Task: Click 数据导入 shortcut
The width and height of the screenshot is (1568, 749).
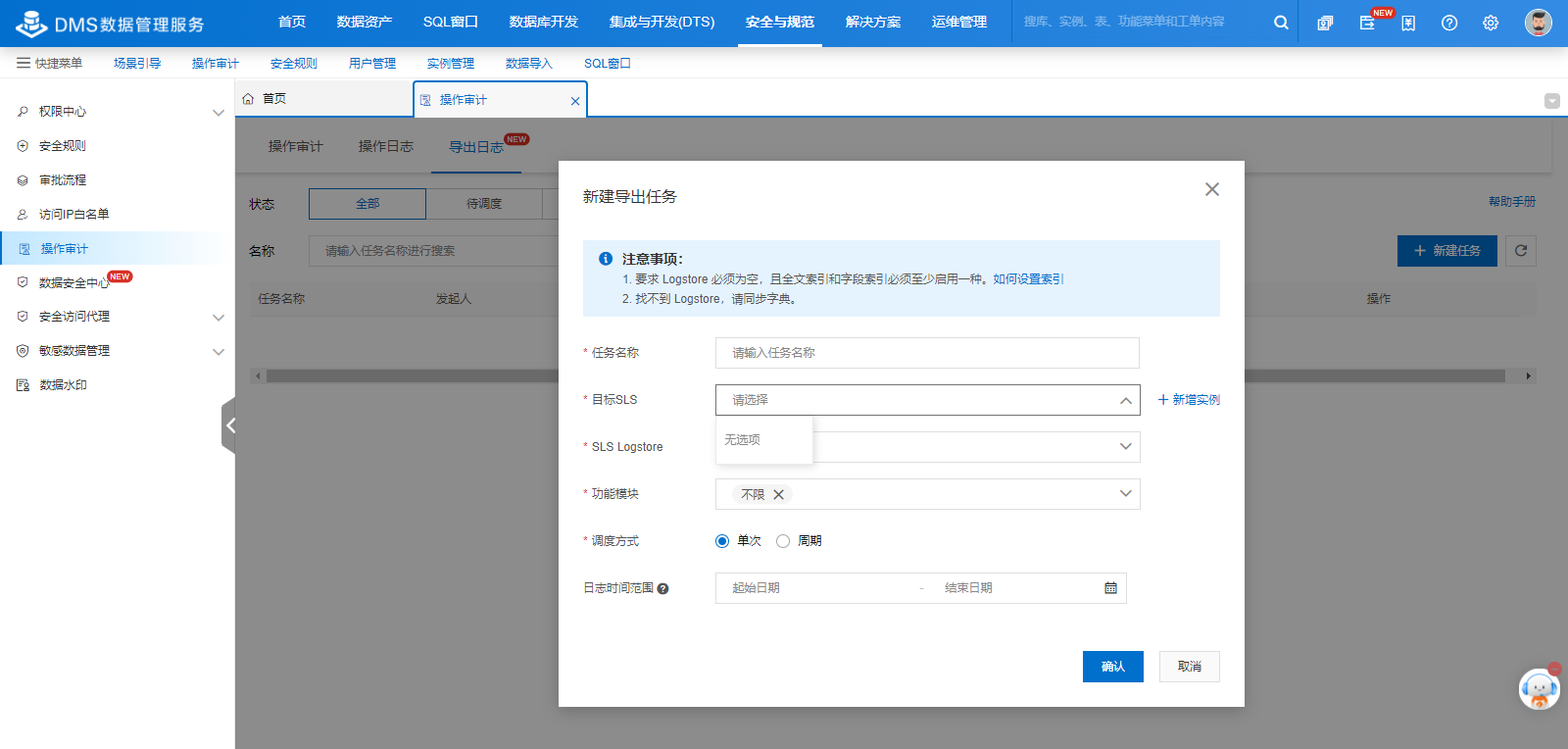Action: [x=529, y=64]
